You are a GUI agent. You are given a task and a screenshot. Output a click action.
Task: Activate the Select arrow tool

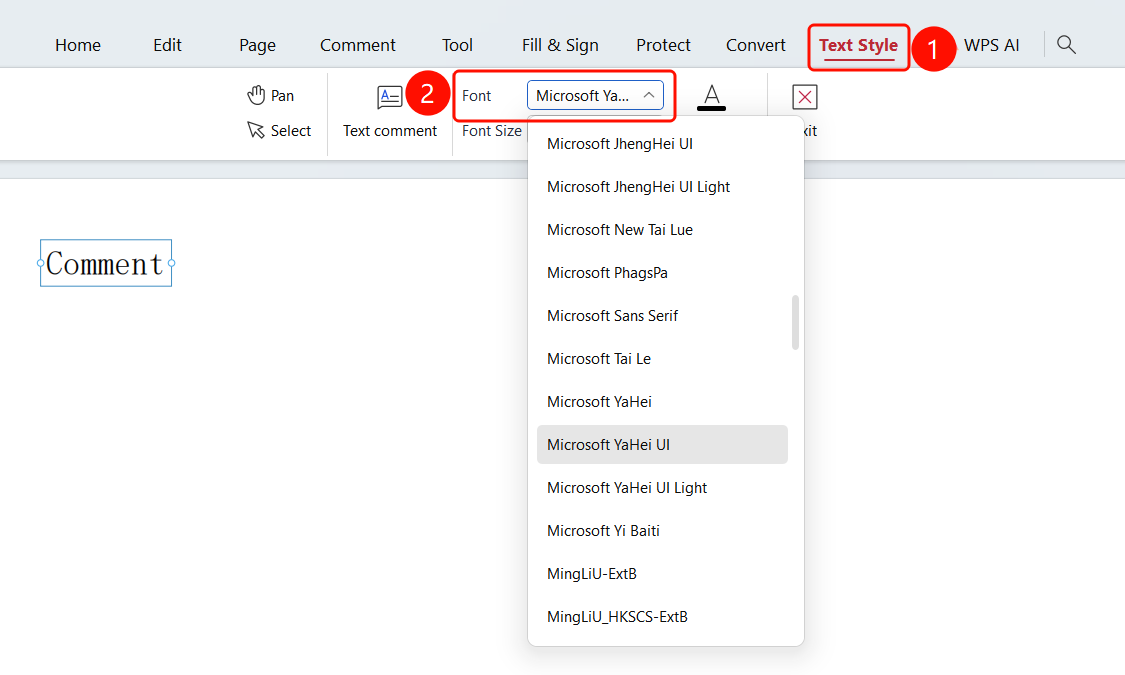[x=279, y=130]
